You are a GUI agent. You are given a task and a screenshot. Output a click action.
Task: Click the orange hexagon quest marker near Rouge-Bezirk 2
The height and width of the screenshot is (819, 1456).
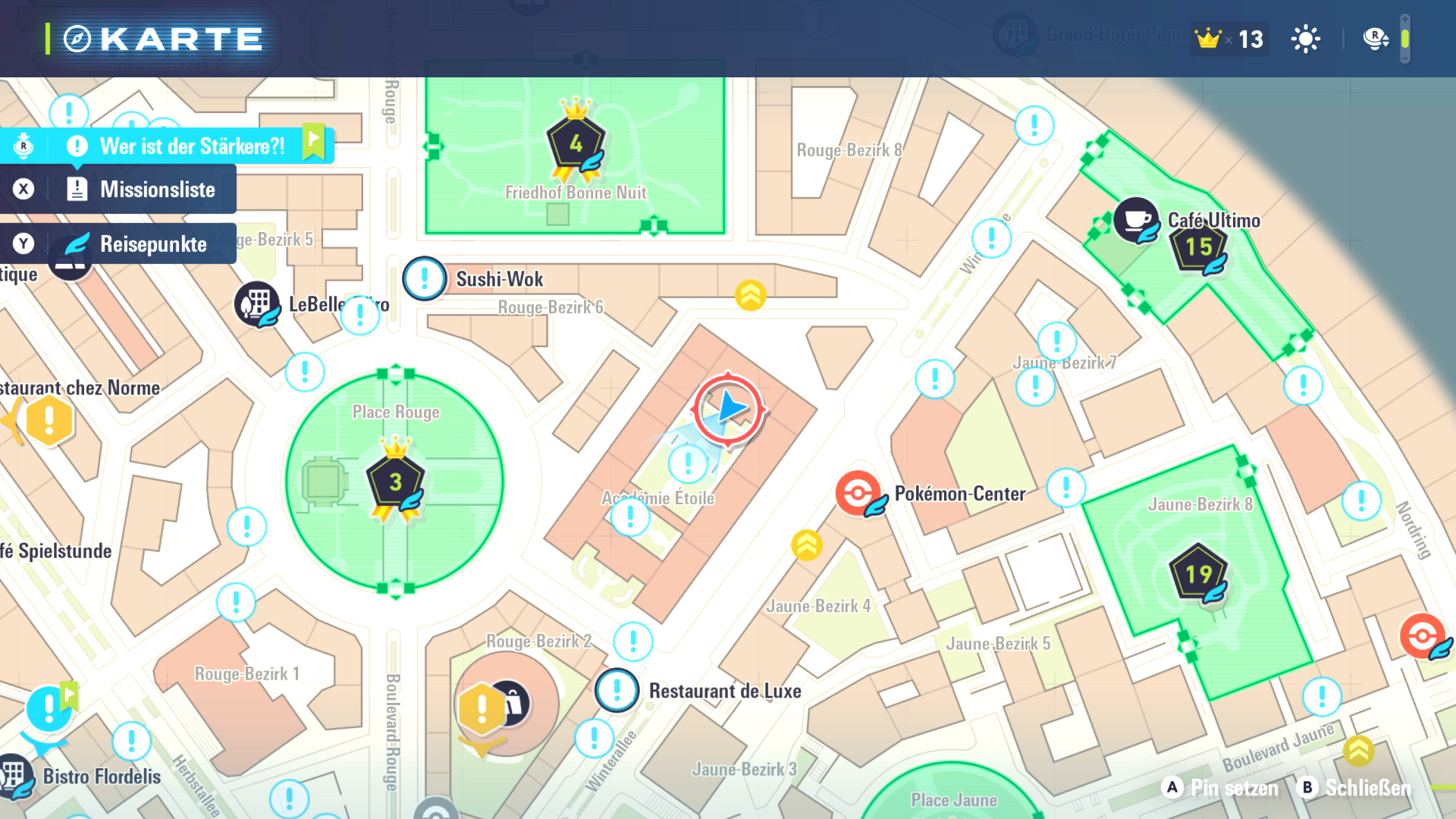point(481,708)
